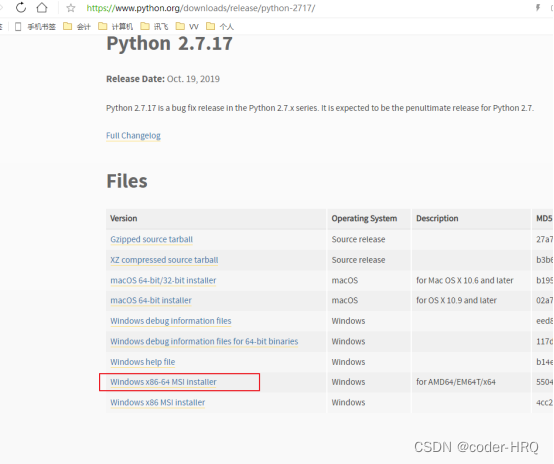Bookmark this page with the star icon
The width and height of the screenshot is (554, 464).
(x=71, y=8)
